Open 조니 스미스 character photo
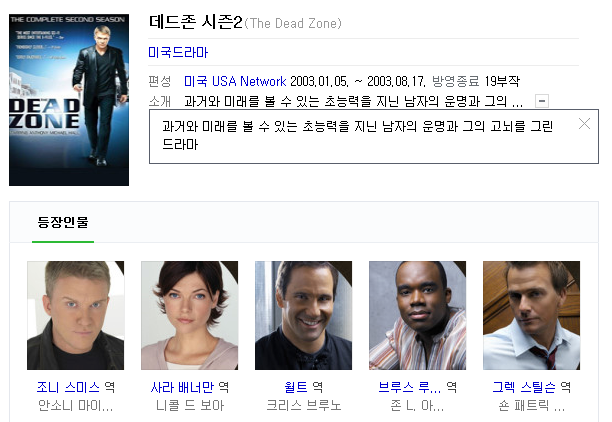 point(76,315)
